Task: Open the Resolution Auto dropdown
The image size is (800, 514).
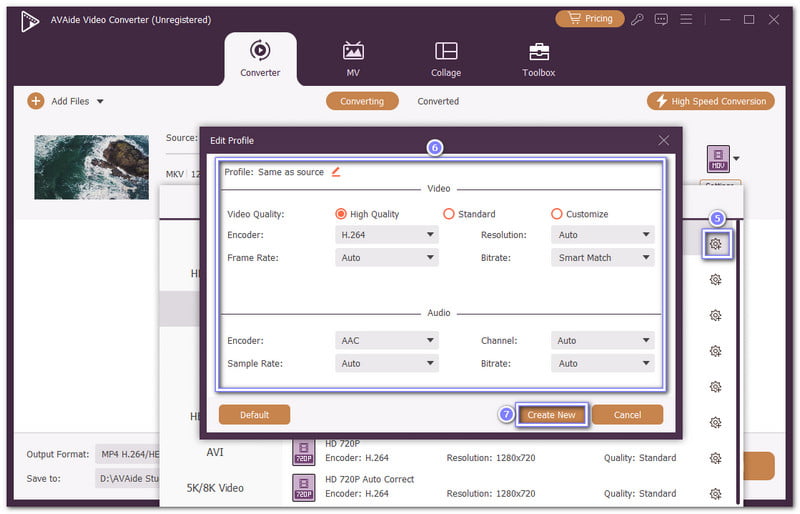Action: point(603,235)
